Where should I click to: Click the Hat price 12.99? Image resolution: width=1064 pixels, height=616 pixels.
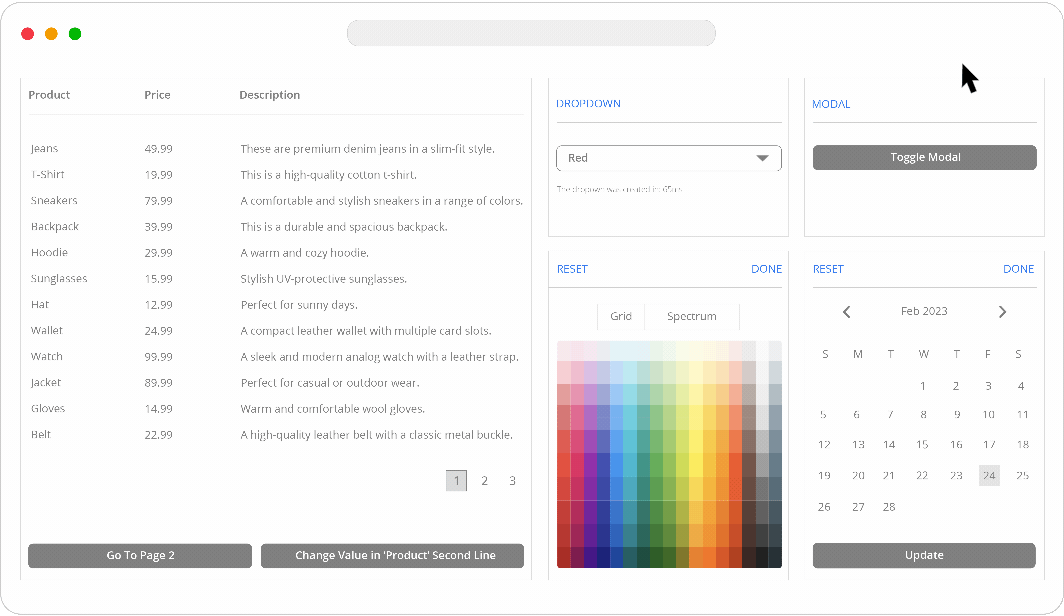coord(159,305)
